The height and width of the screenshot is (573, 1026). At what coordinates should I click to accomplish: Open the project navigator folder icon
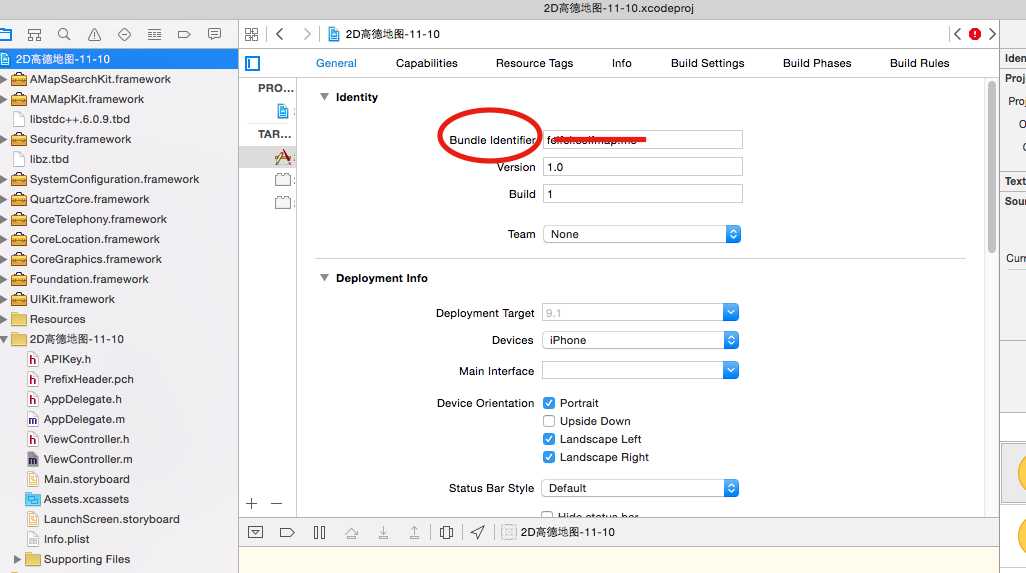click(x=5, y=34)
